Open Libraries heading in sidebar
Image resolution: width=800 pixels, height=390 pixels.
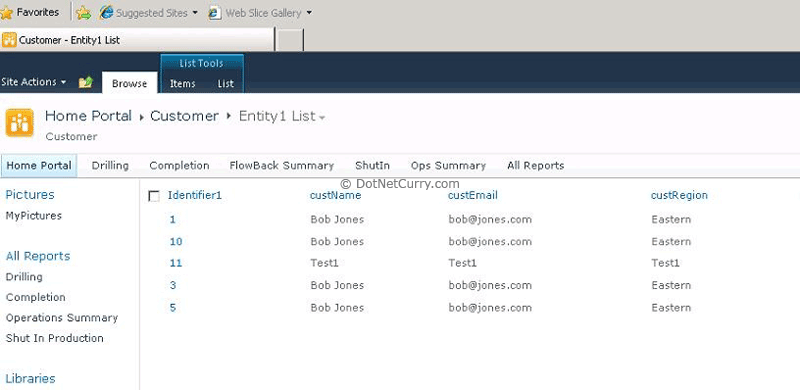coord(30,378)
